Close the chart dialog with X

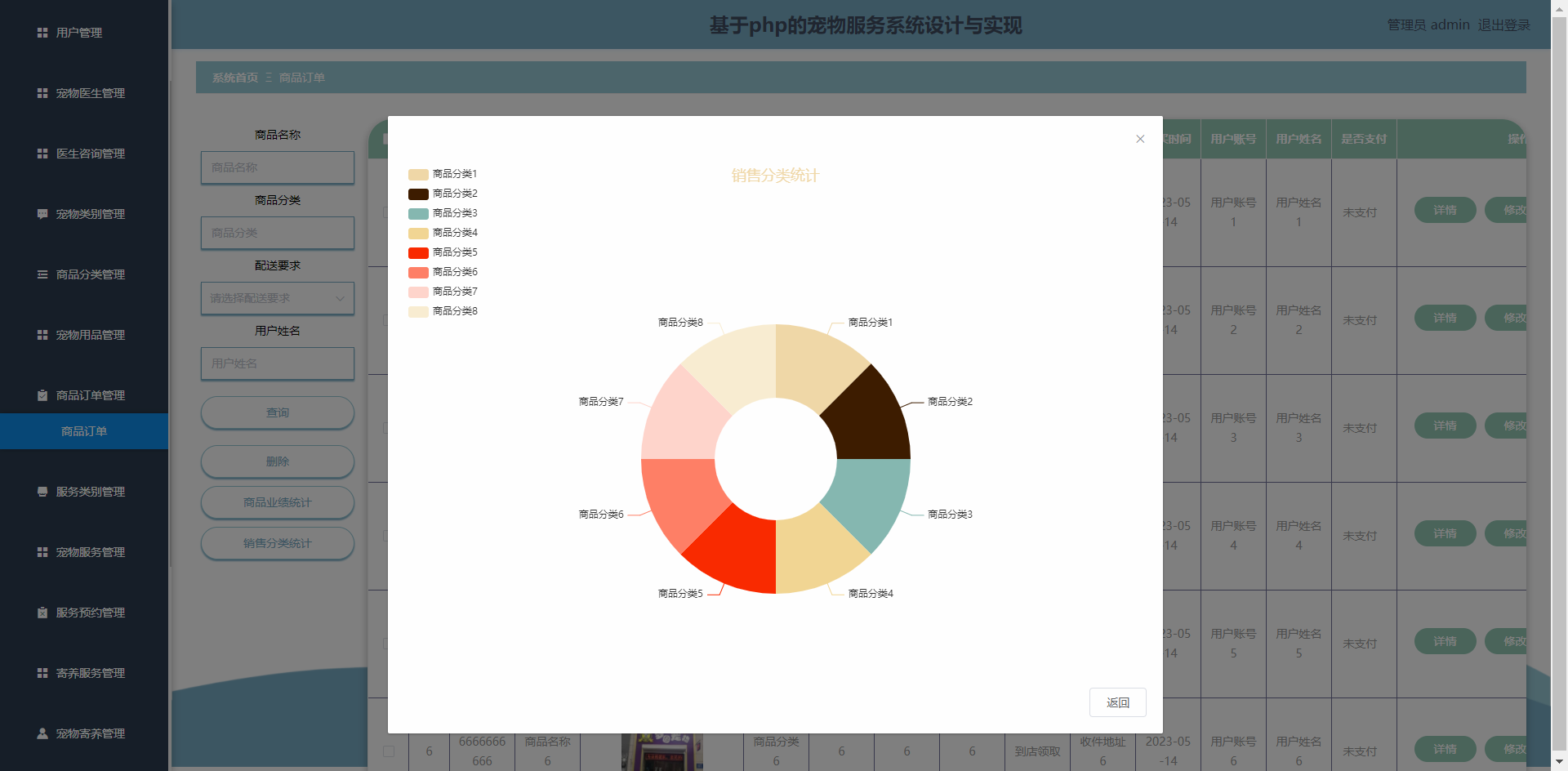1140,139
